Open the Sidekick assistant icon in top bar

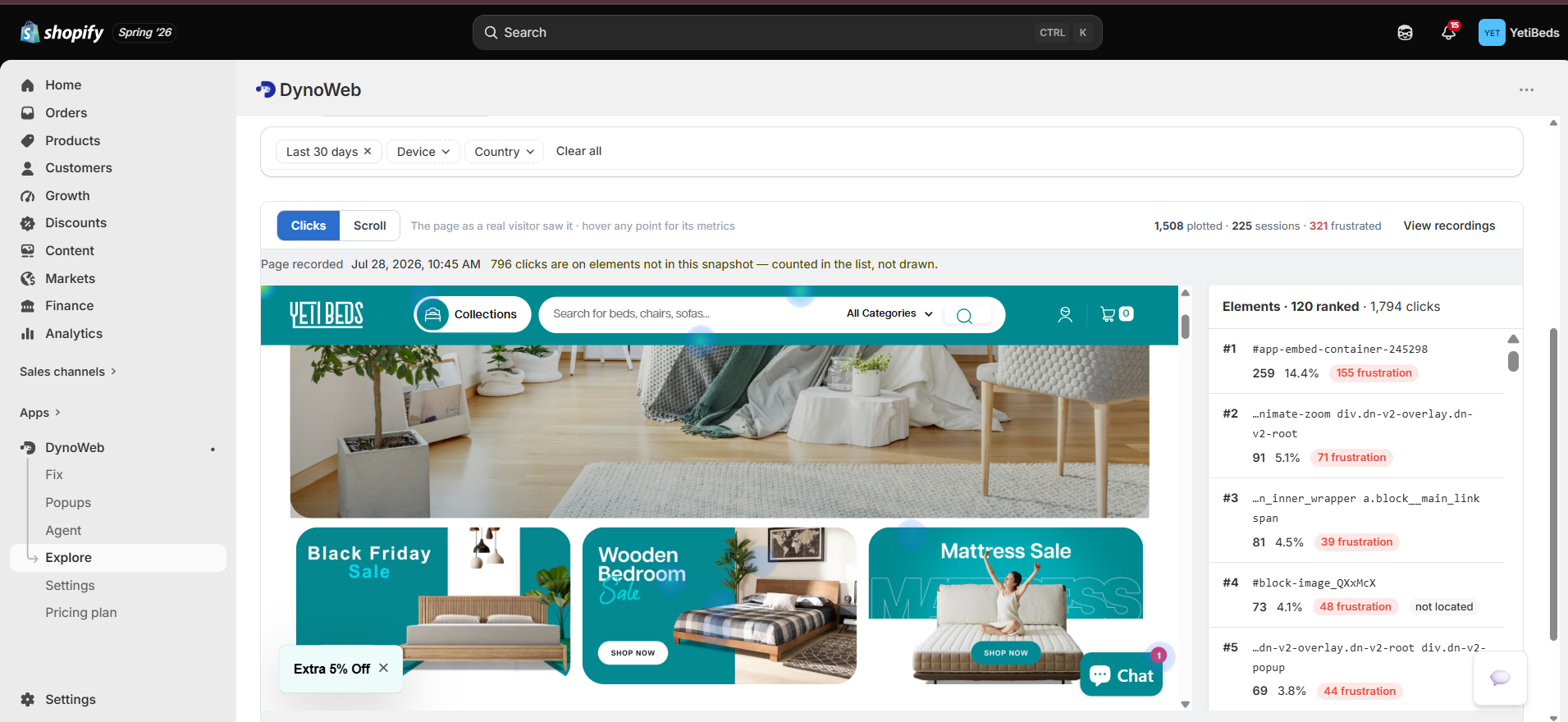point(1405,33)
